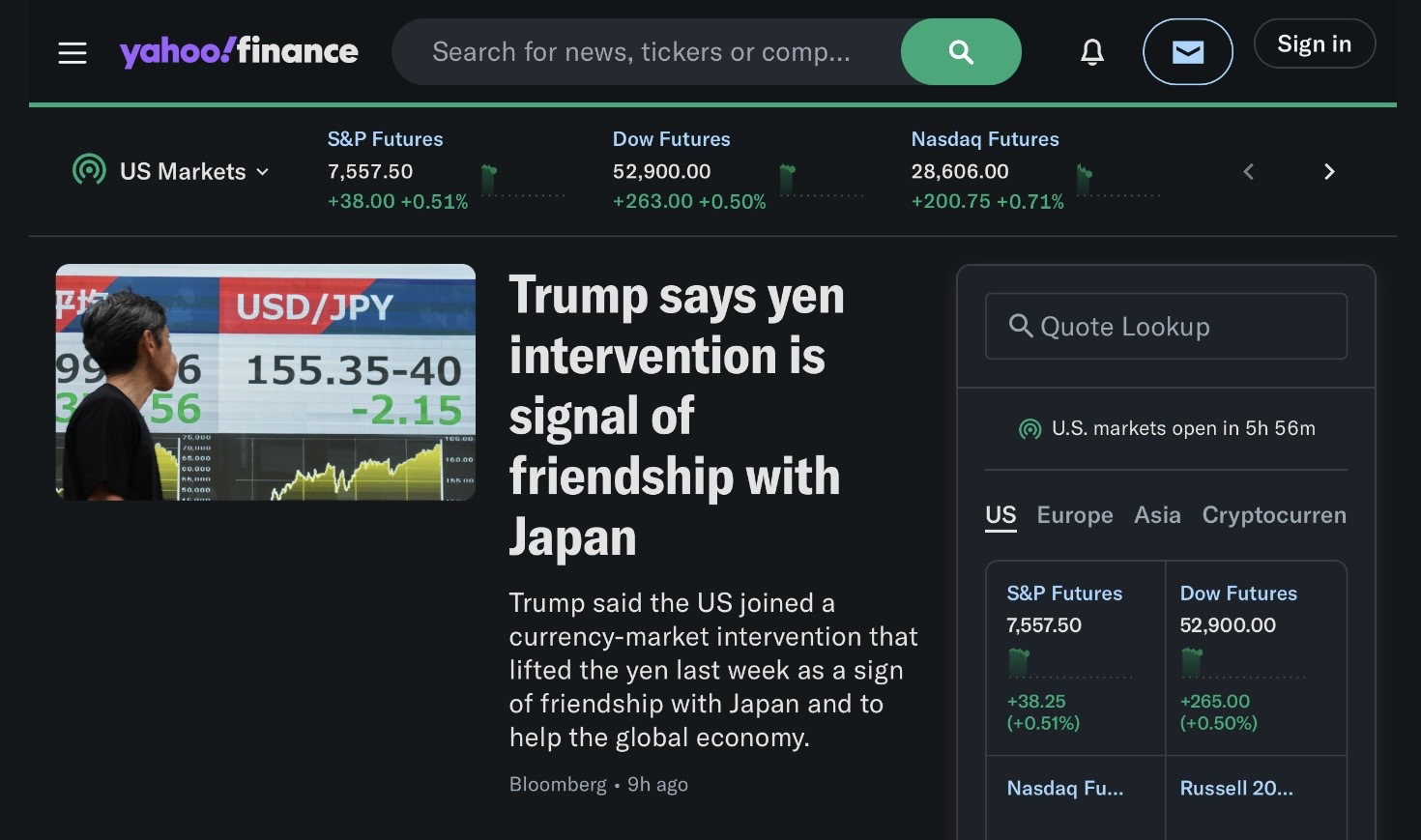Image resolution: width=1421 pixels, height=840 pixels.
Task: Switch to the Europe tab
Action: click(x=1075, y=515)
